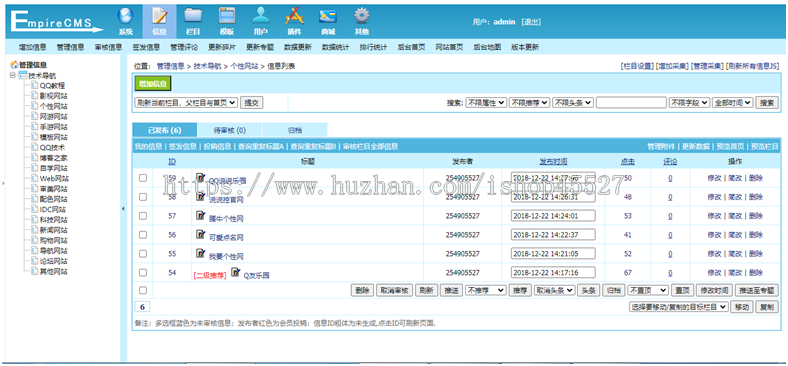Open the 取消头条 dropdown
This screenshot has width=788, height=366.
click(554, 291)
